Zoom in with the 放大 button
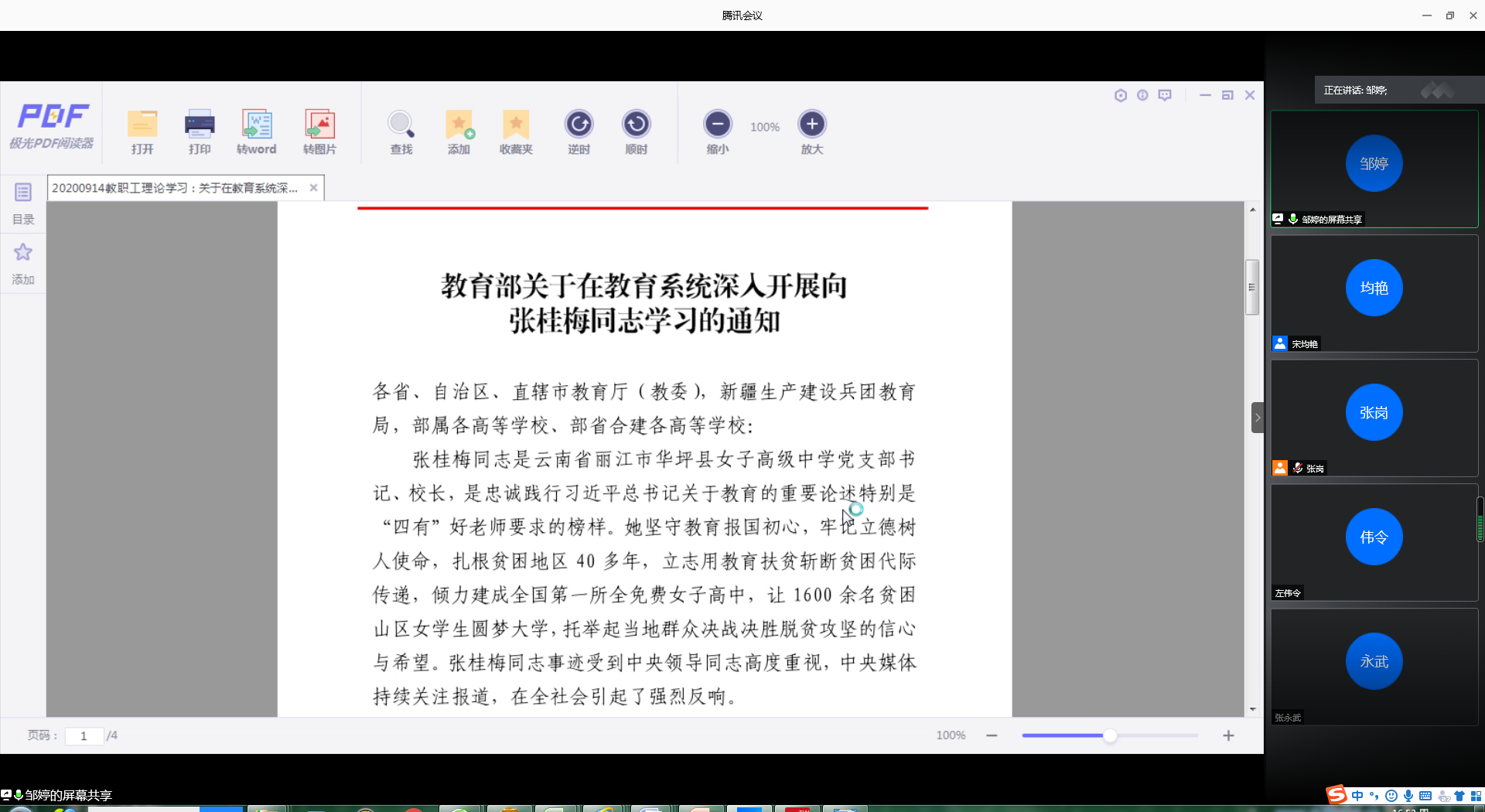The height and width of the screenshot is (812, 1485). pyautogui.click(x=812, y=124)
